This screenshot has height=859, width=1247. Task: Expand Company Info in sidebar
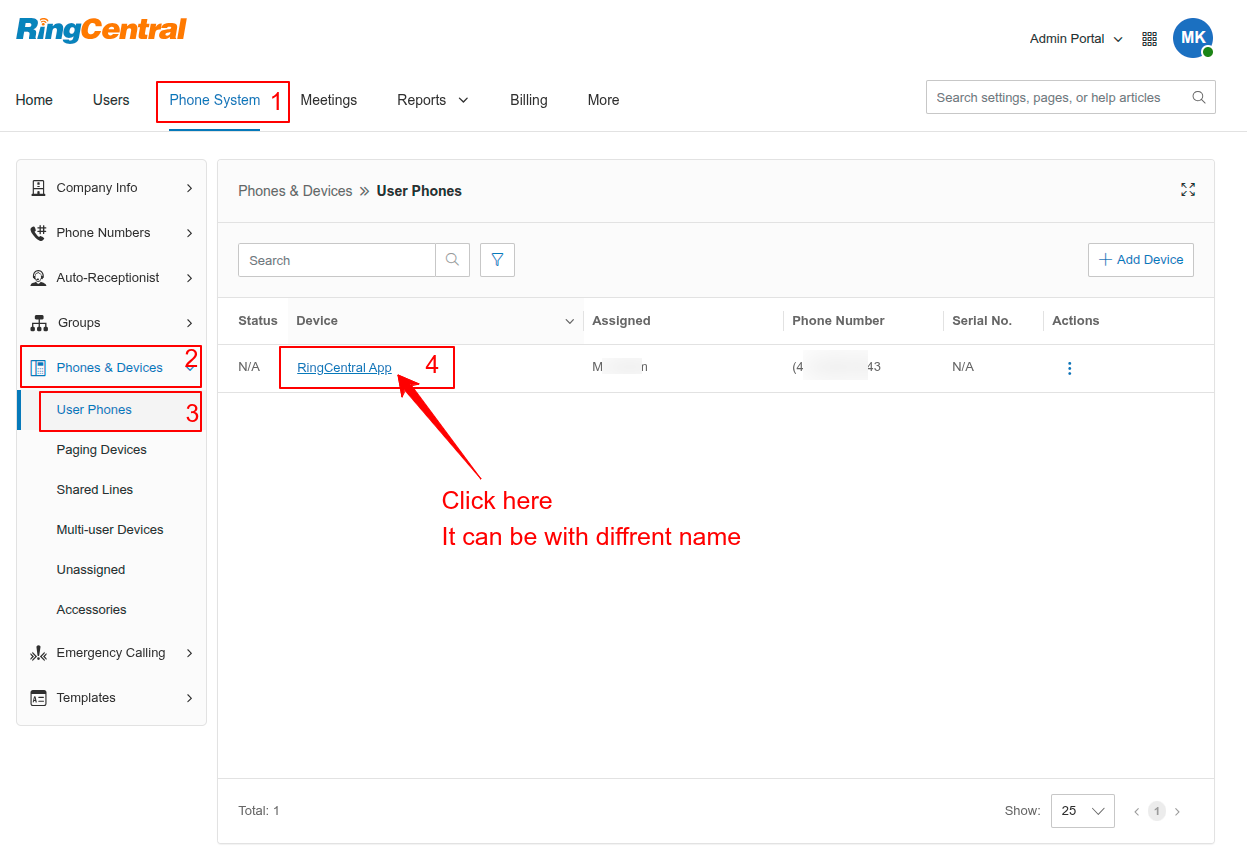tap(111, 188)
